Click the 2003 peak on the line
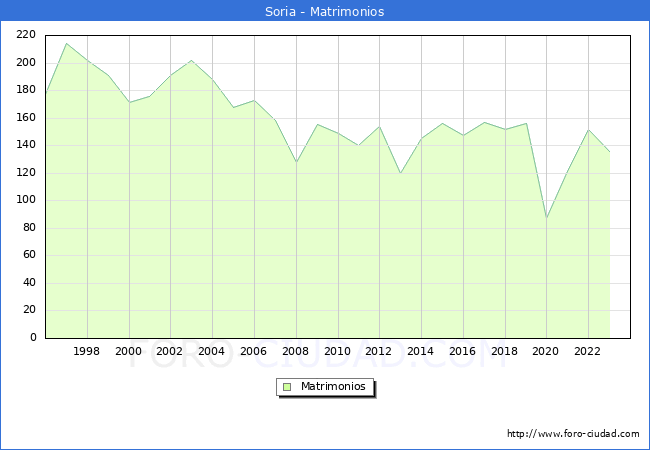 192,60
